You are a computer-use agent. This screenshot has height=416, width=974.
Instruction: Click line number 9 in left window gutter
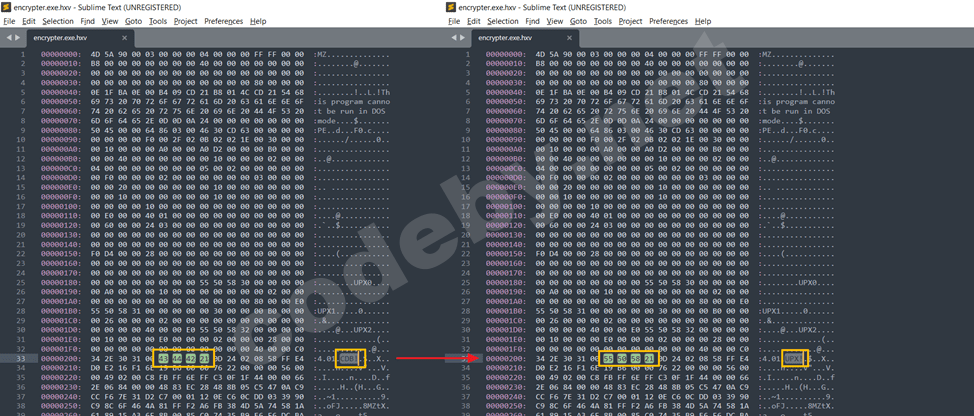coord(24,131)
